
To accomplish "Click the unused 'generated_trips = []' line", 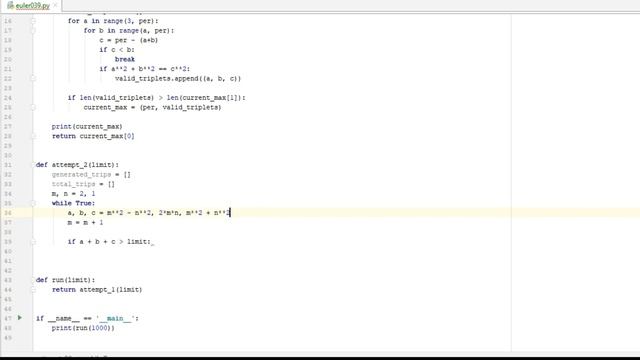I will 91,175.
